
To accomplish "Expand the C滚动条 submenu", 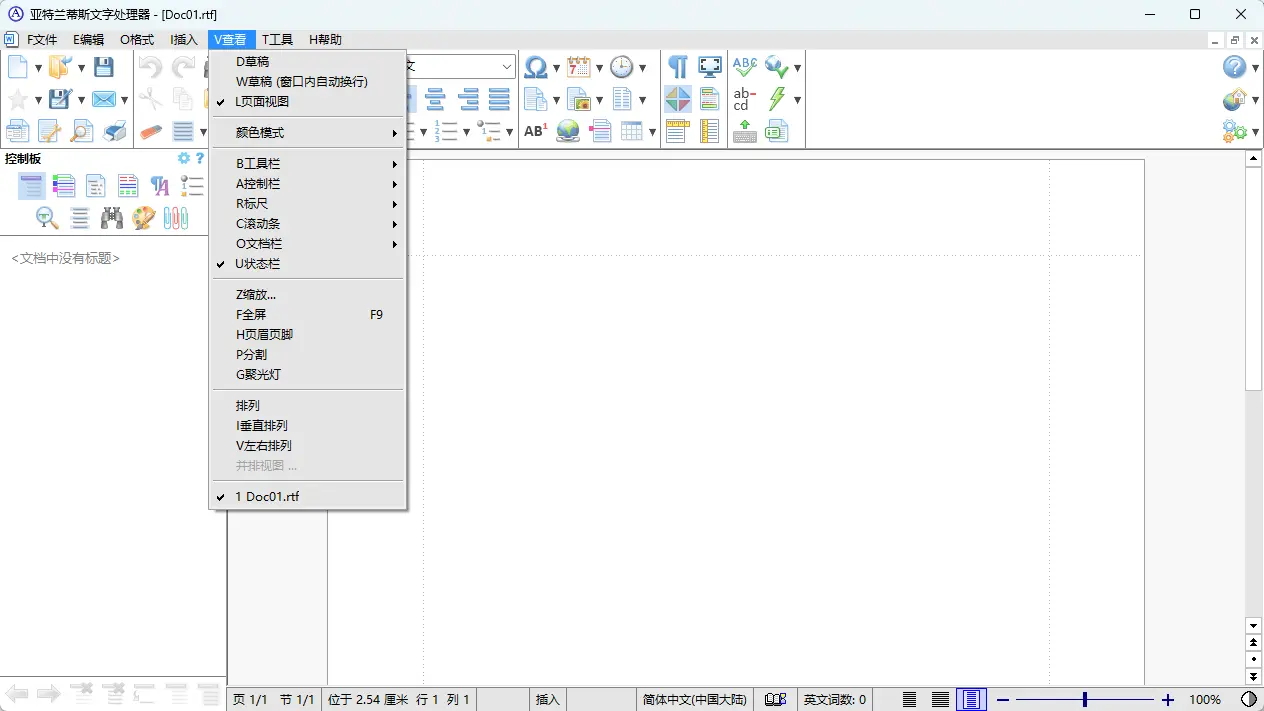I will coord(307,224).
